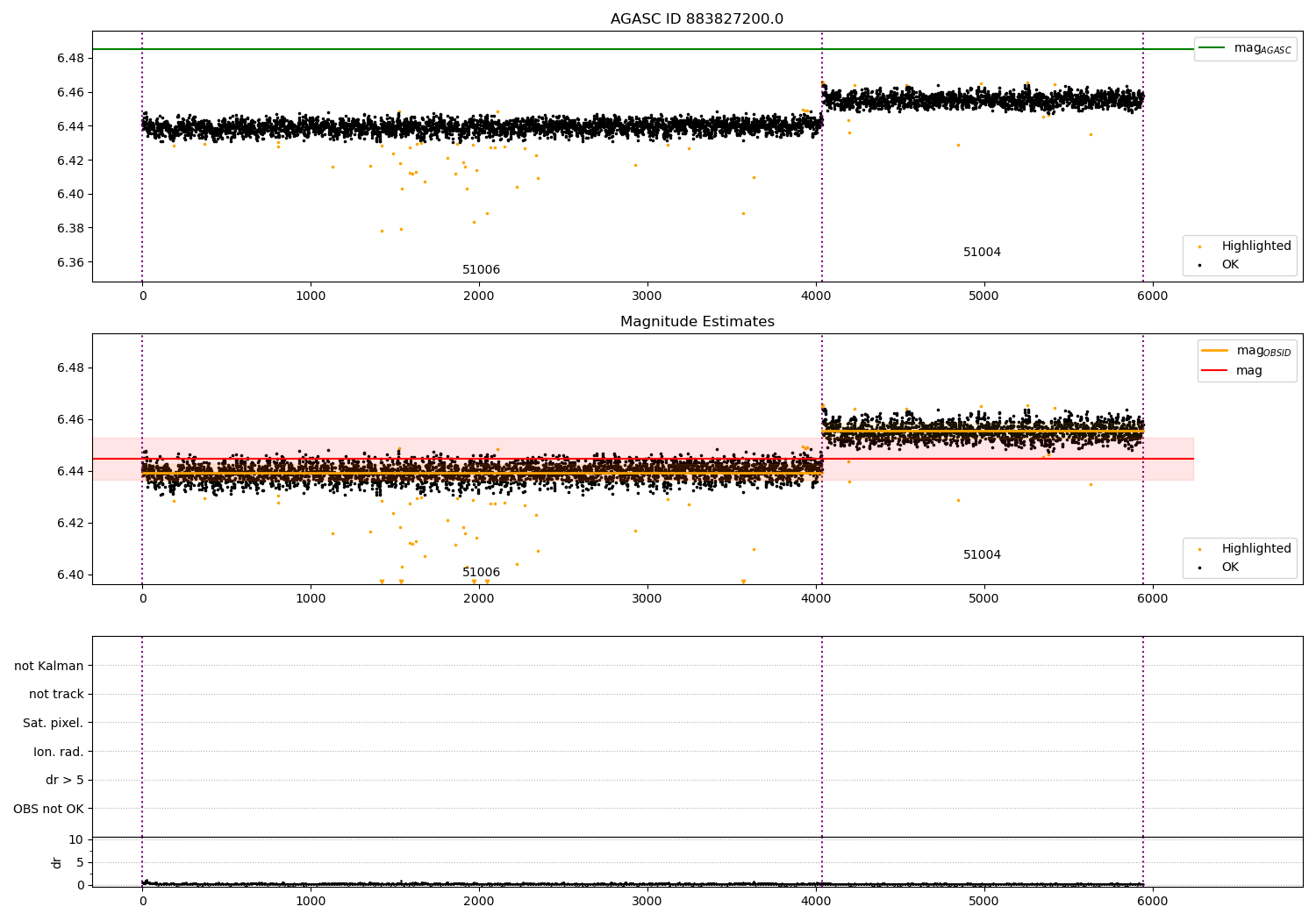Click the "6.48" y-axis tick in Magnitude Estimates plot

69,368
